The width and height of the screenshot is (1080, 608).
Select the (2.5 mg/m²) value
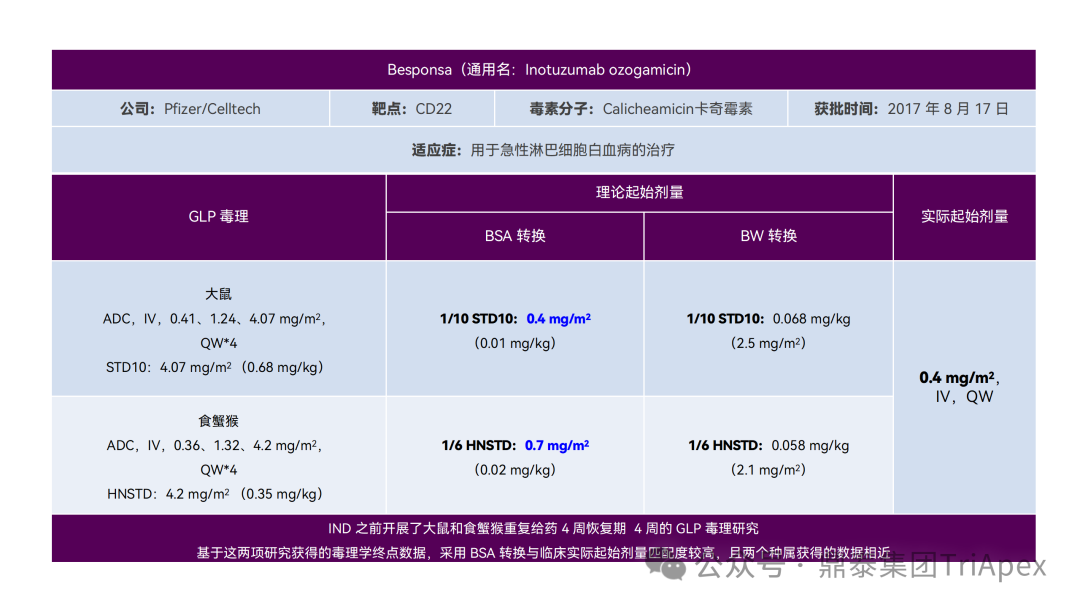click(x=769, y=343)
